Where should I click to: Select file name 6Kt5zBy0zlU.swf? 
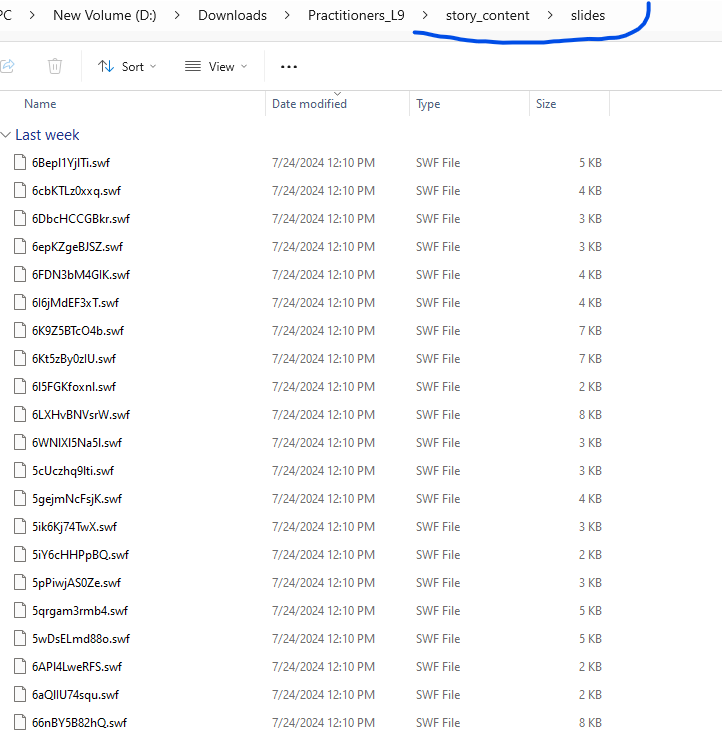click(x=74, y=359)
